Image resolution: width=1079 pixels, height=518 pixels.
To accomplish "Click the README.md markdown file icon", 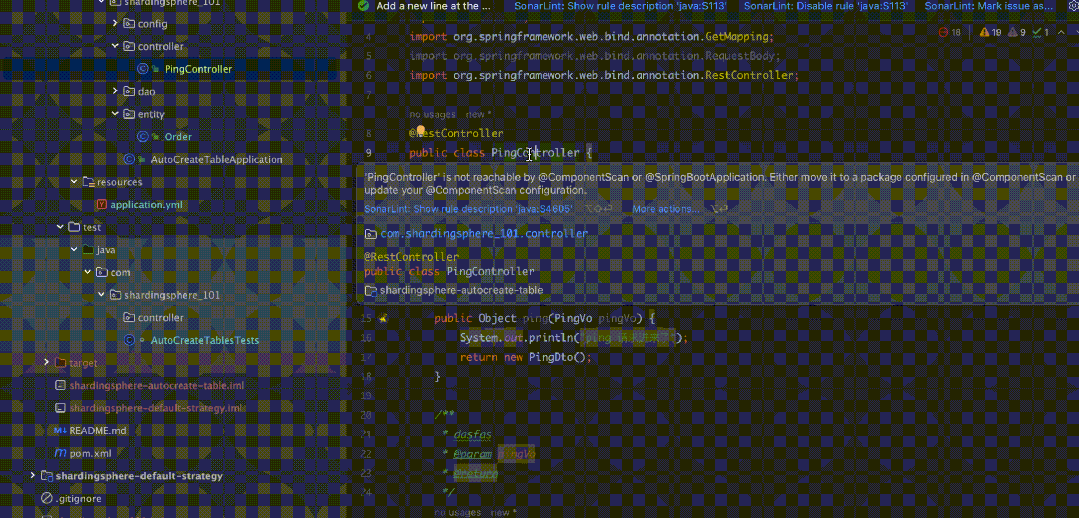I will tap(60, 430).
